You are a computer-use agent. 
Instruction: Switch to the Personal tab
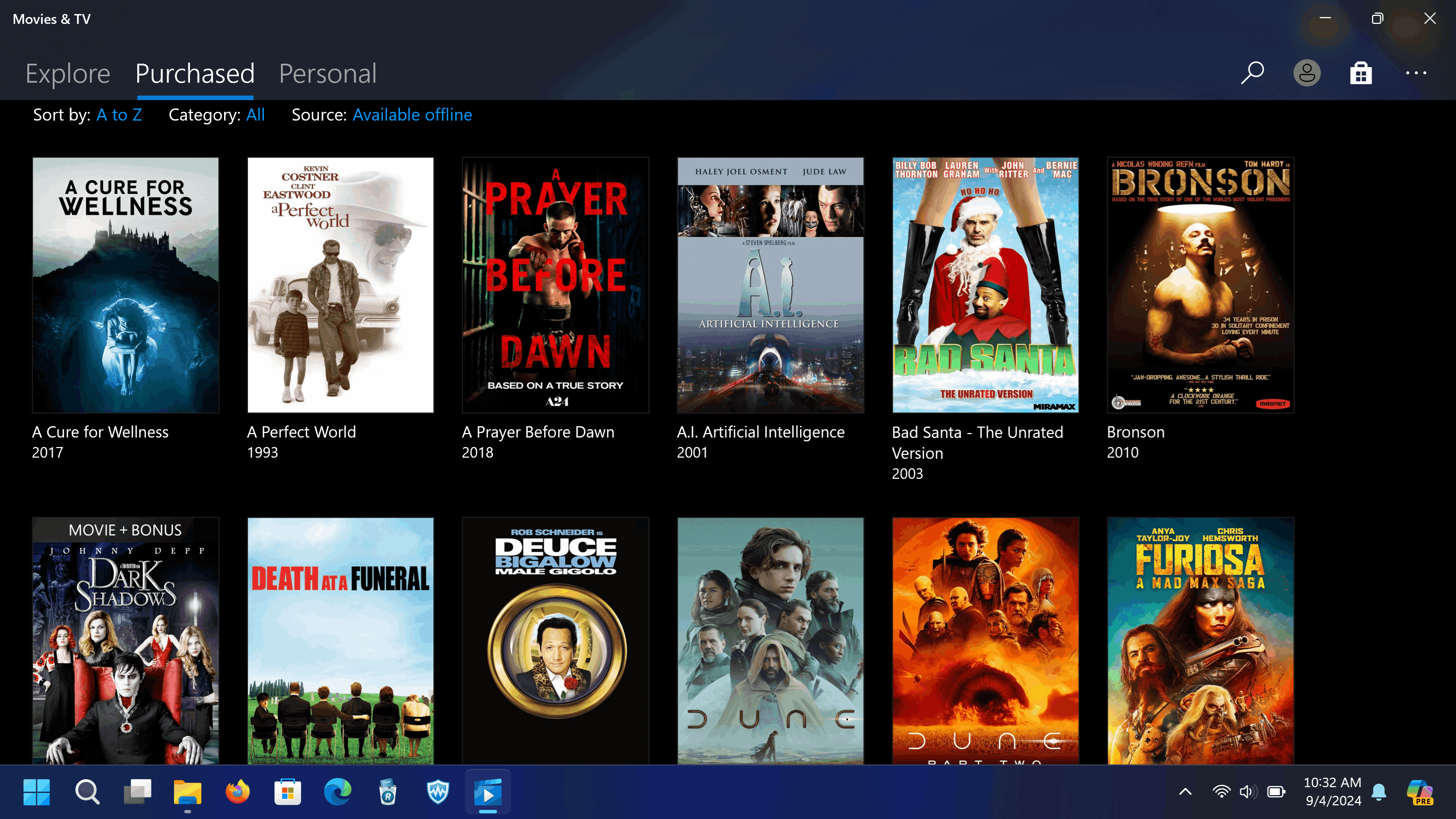click(327, 74)
